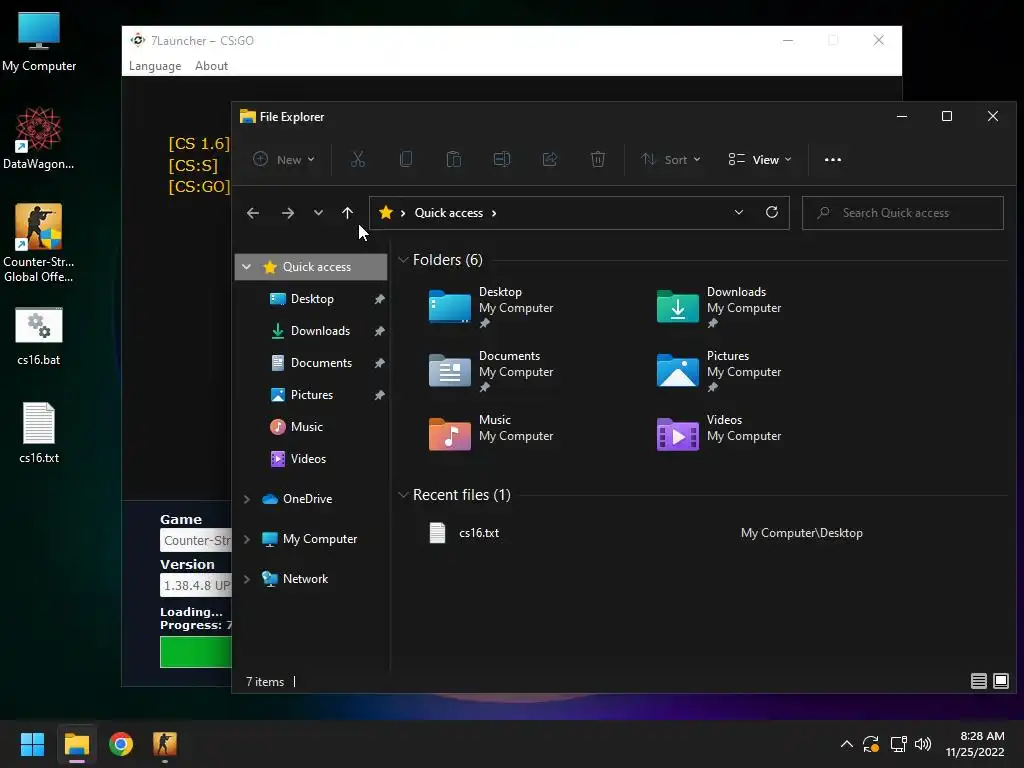Open Language menu in 7Launcher

(x=155, y=66)
